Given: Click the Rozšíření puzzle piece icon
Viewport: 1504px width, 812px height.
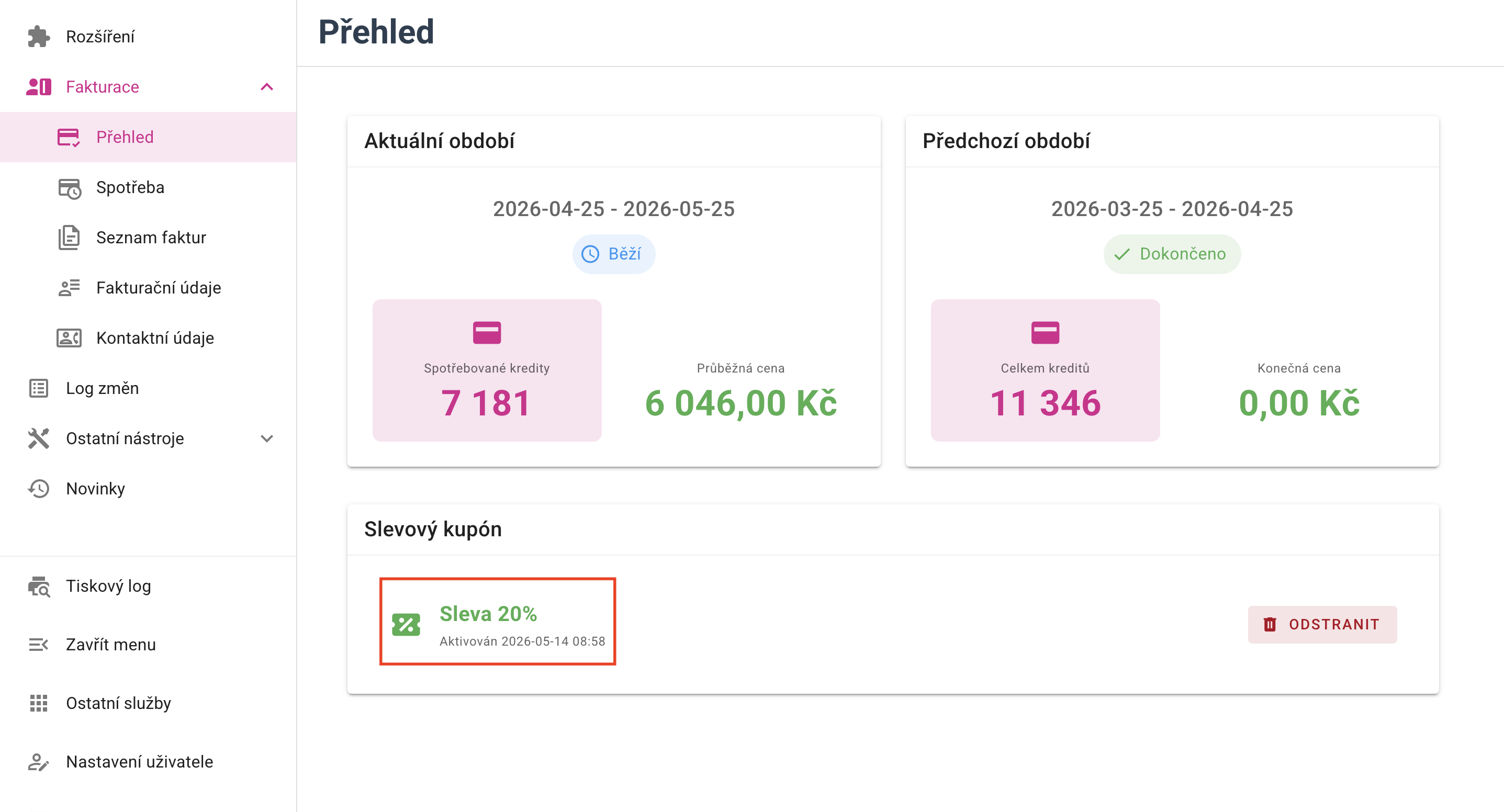Looking at the screenshot, I should (x=39, y=37).
